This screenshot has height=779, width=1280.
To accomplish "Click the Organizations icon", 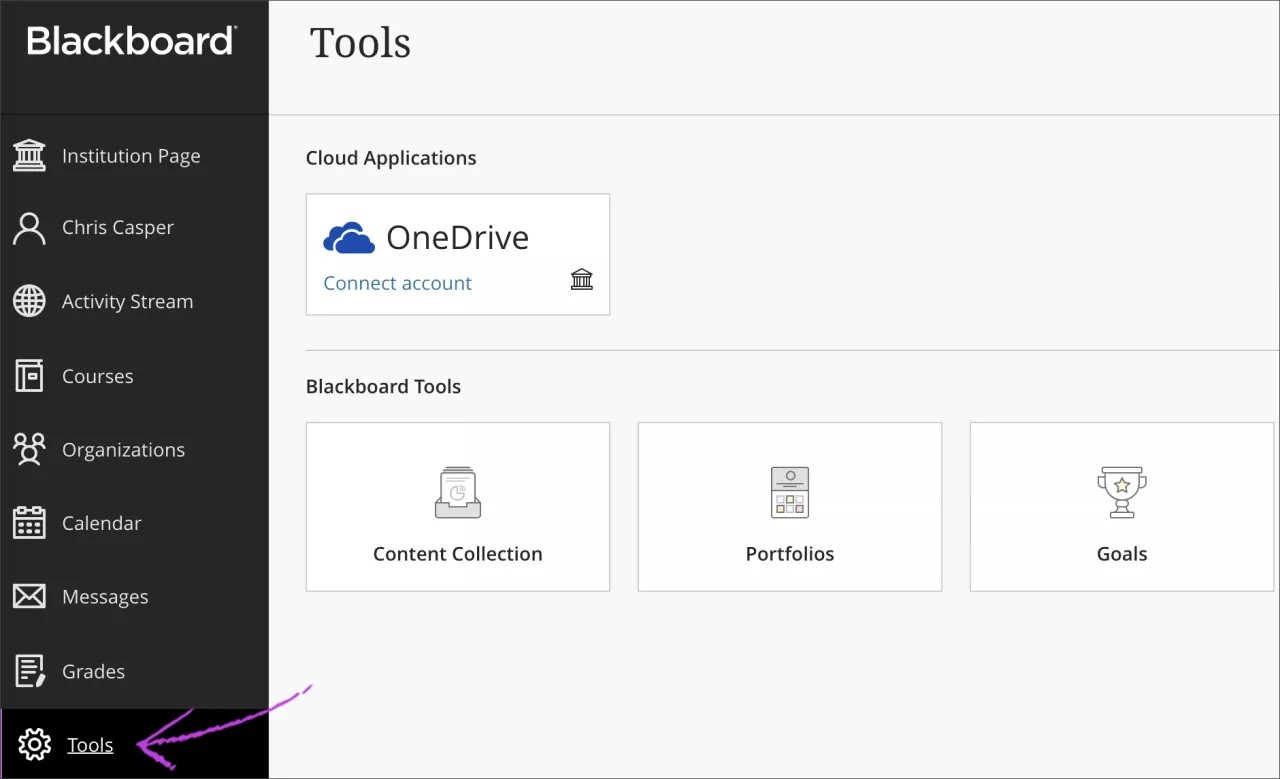I will 29,449.
